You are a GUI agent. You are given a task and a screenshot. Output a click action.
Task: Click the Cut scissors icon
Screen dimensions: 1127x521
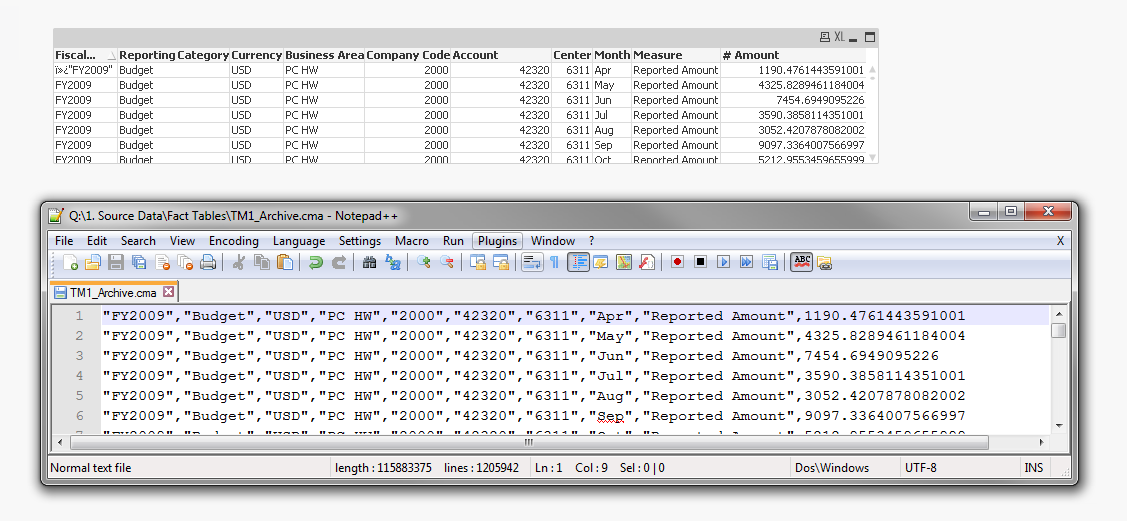point(238,262)
